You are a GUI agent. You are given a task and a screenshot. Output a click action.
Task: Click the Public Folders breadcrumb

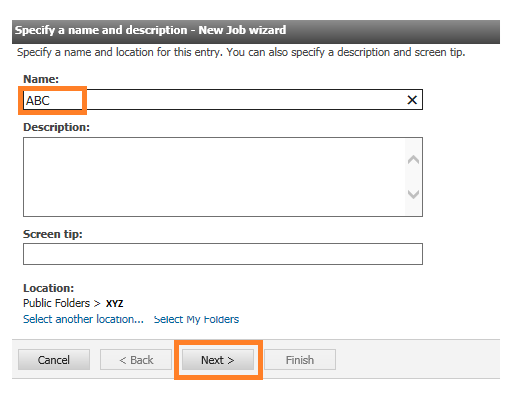[x=56, y=303]
